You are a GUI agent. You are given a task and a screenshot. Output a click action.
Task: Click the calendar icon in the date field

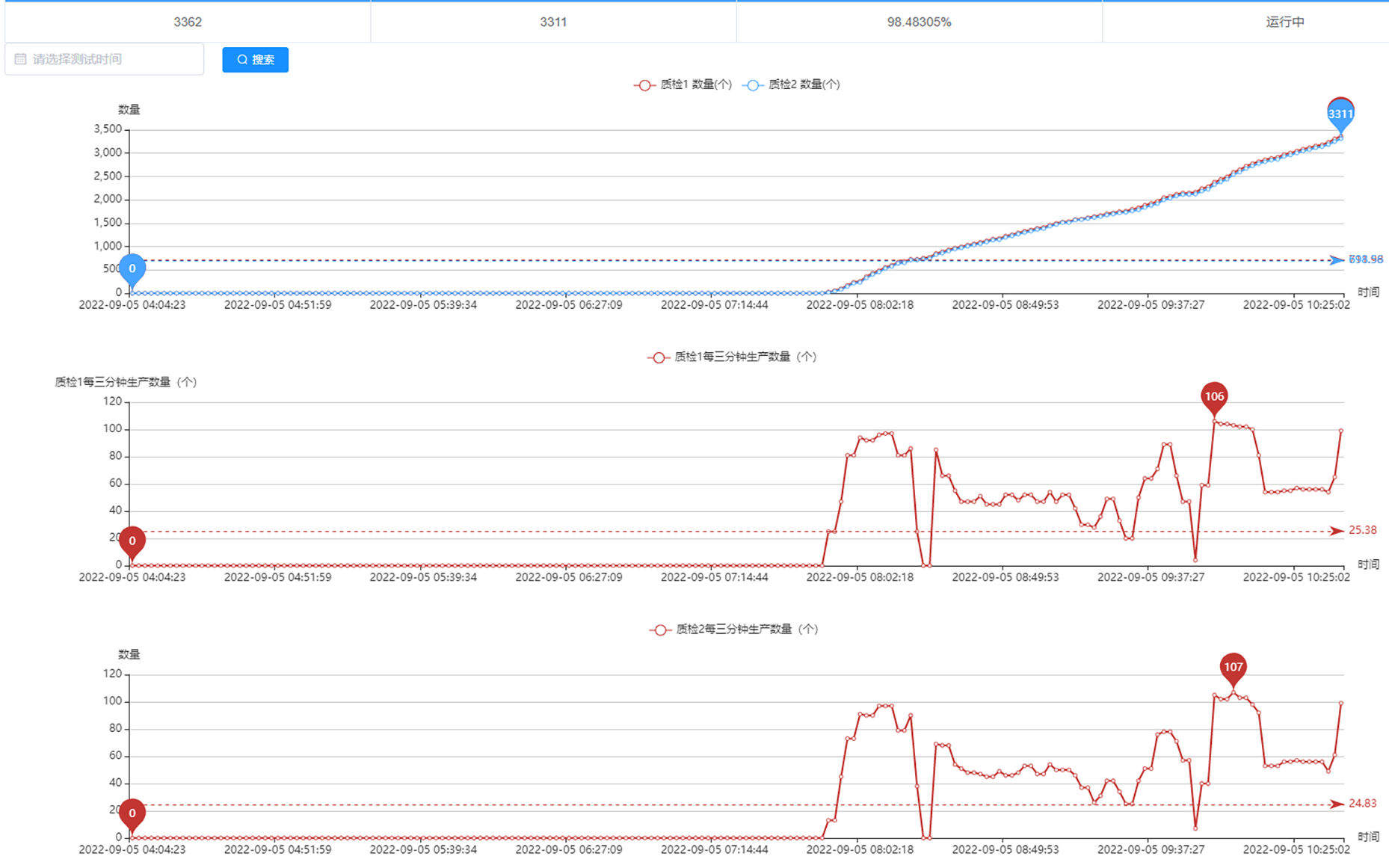click(20, 59)
